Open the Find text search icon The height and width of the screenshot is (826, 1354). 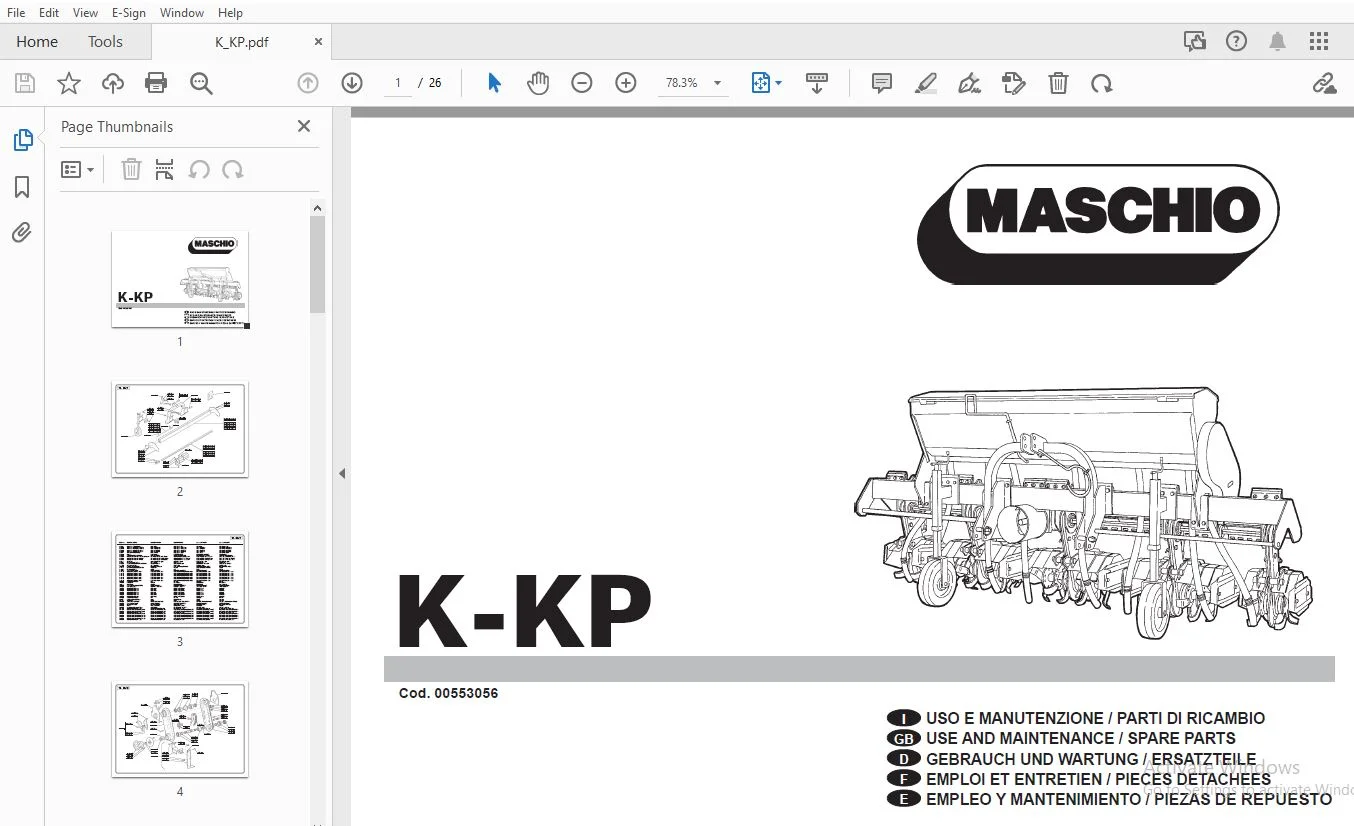tap(201, 83)
